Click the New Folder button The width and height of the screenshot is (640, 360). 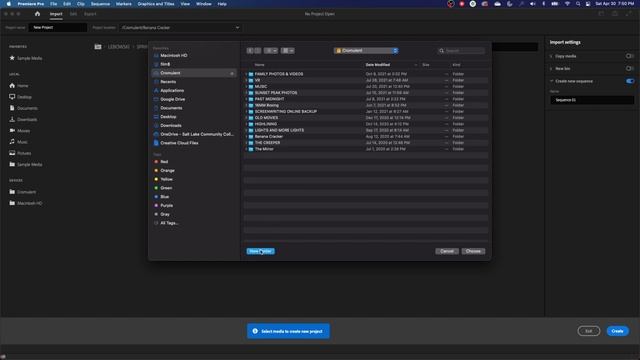(x=260, y=251)
